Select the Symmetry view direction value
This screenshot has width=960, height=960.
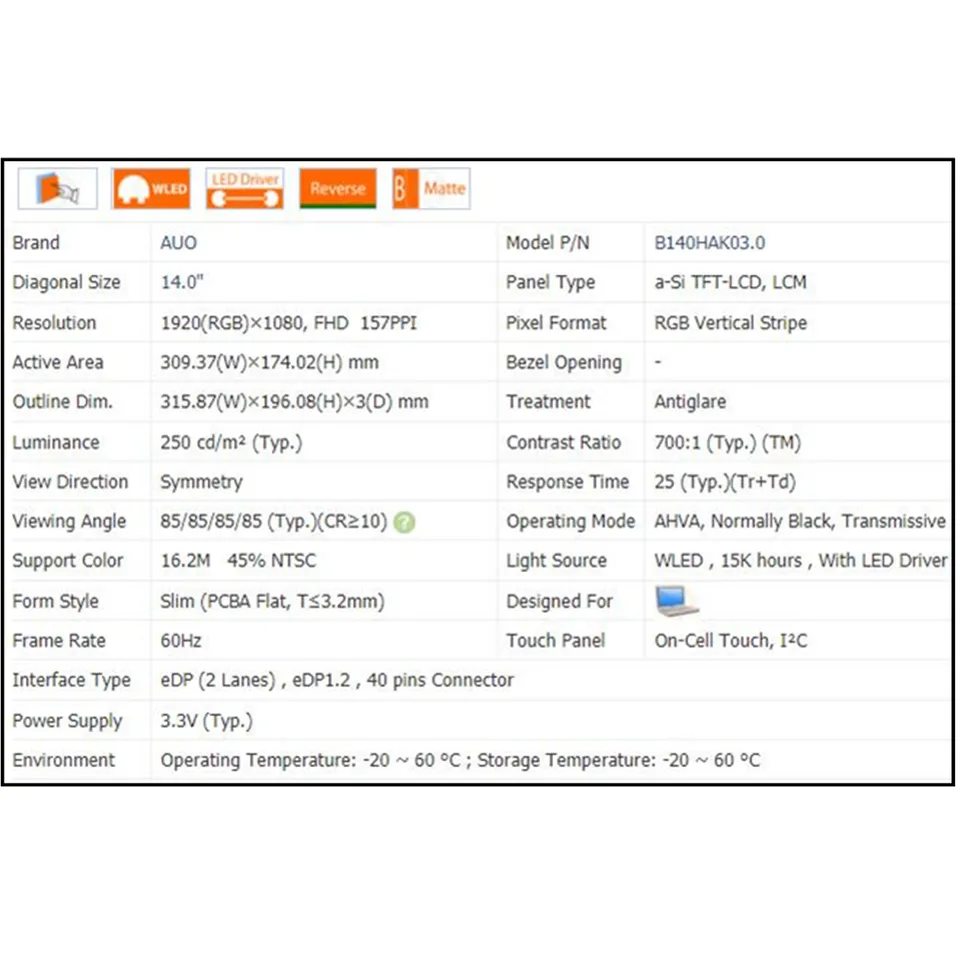coord(201,482)
